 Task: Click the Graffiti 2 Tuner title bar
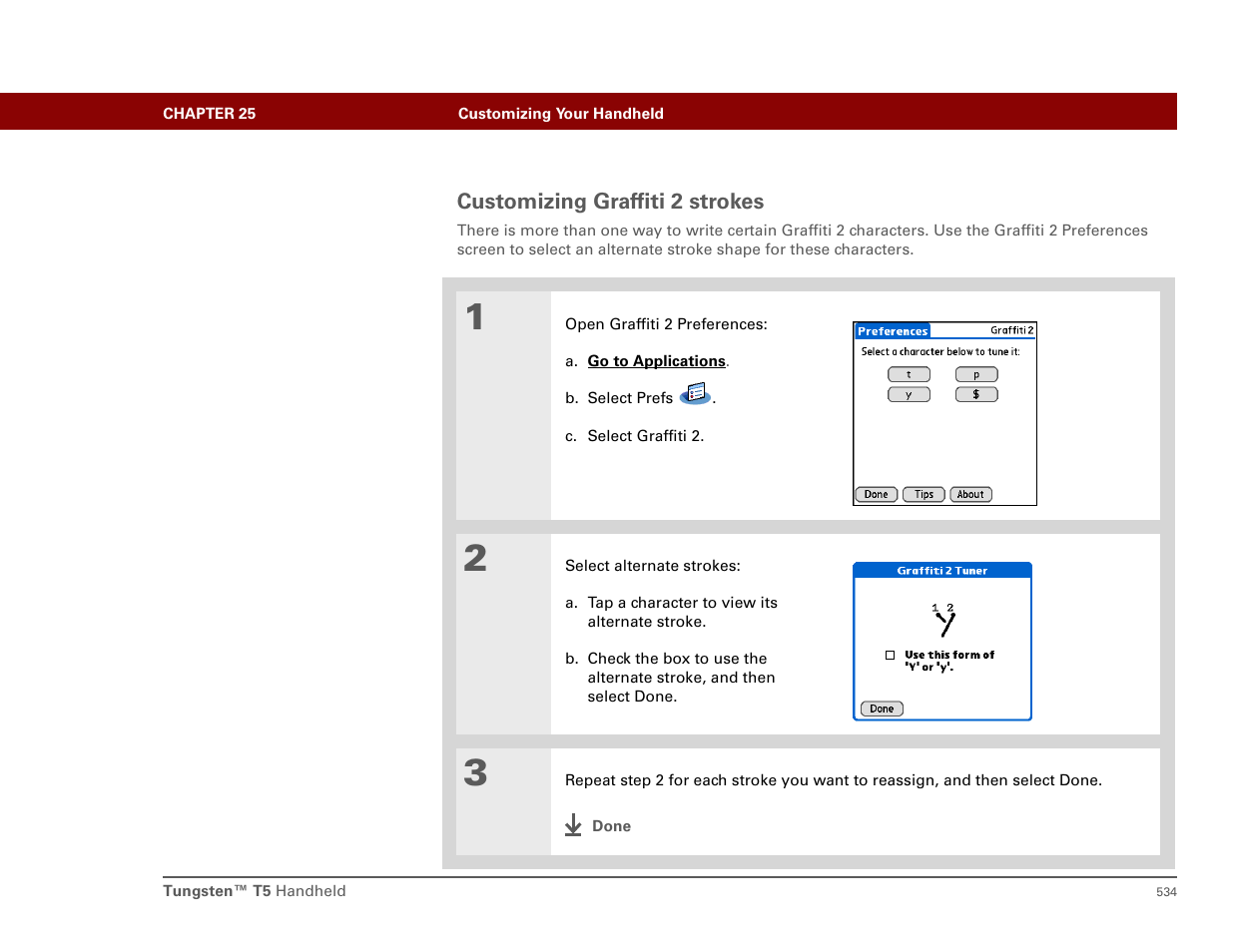(942, 571)
